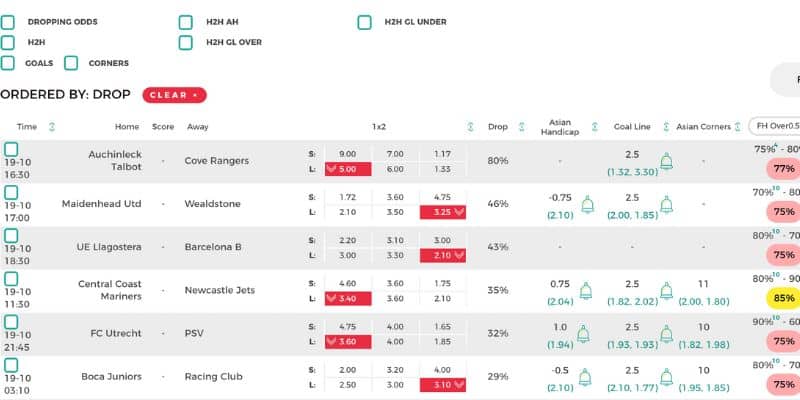The width and height of the screenshot is (800, 400).
Task: Check the Corners filter box
Action: pos(71,63)
